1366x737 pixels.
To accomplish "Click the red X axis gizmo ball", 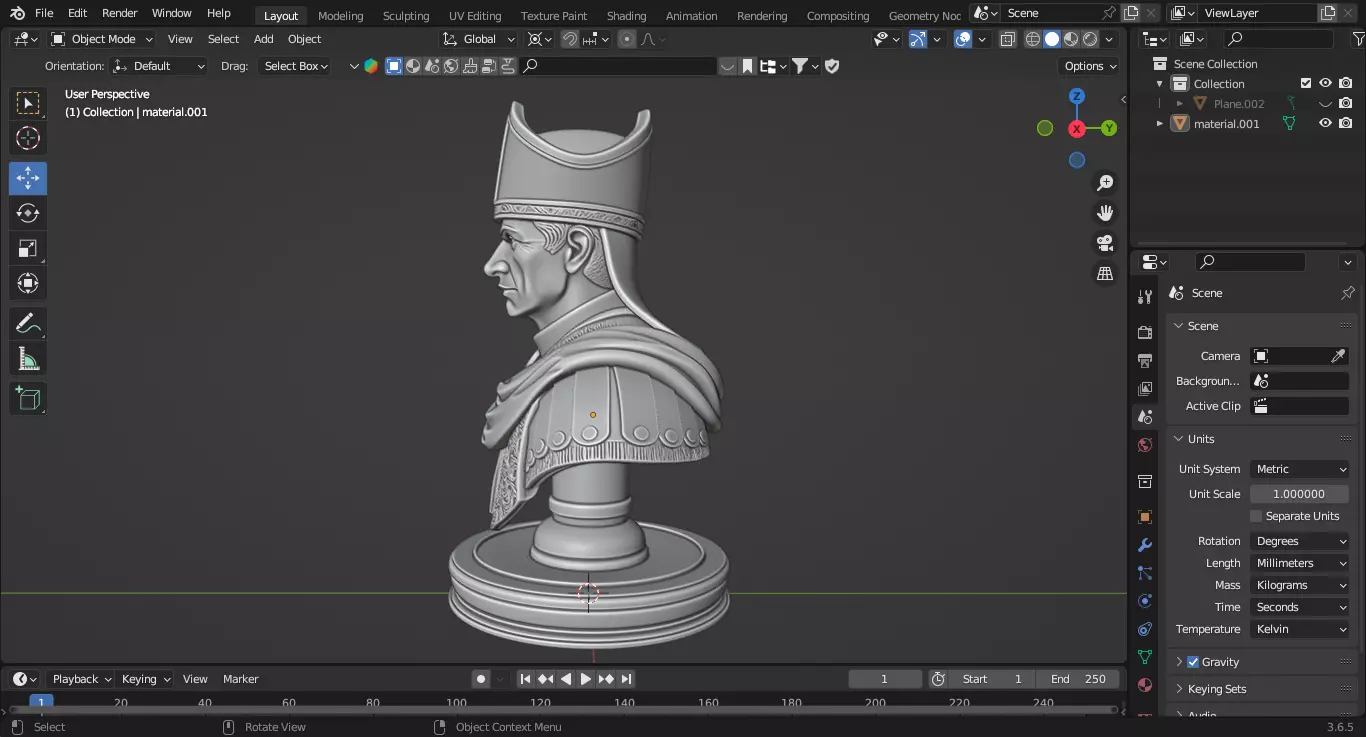I will (x=1077, y=129).
